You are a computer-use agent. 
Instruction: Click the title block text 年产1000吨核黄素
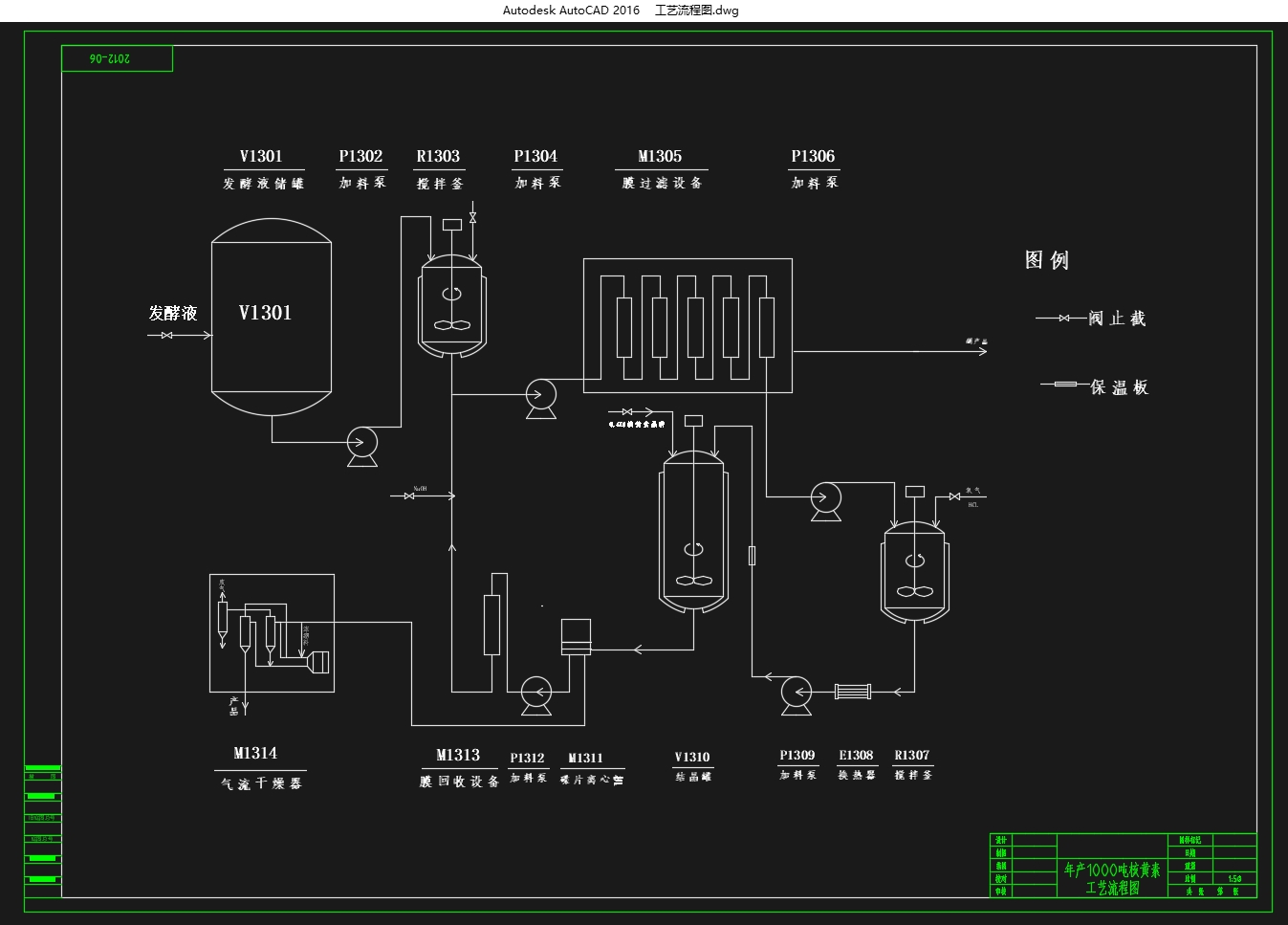tap(1112, 870)
